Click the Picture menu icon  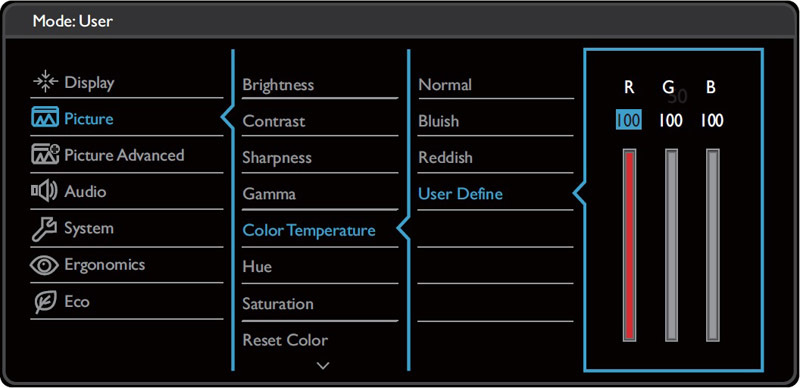point(45,118)
